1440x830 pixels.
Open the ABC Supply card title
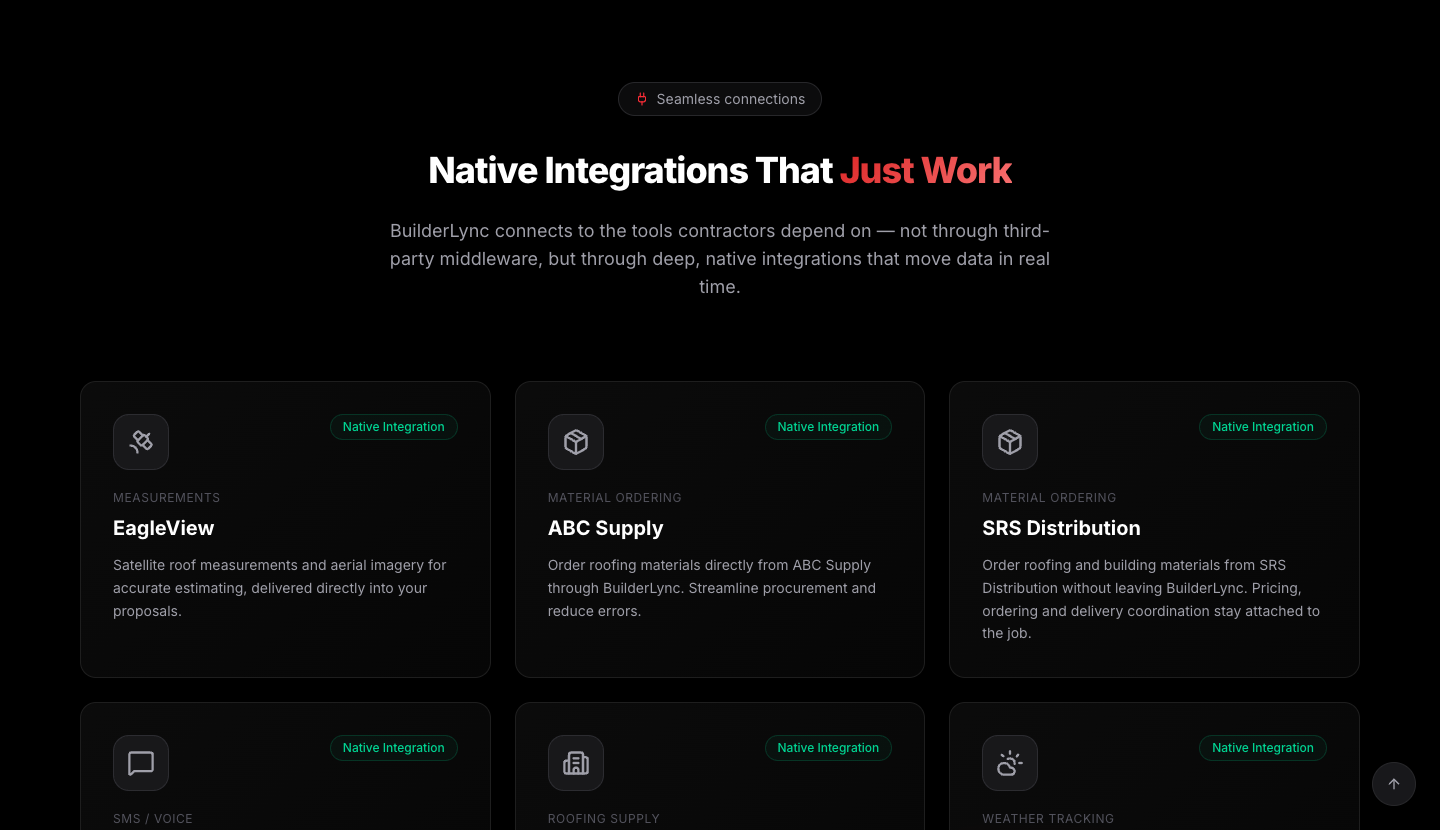pos(605,528)
